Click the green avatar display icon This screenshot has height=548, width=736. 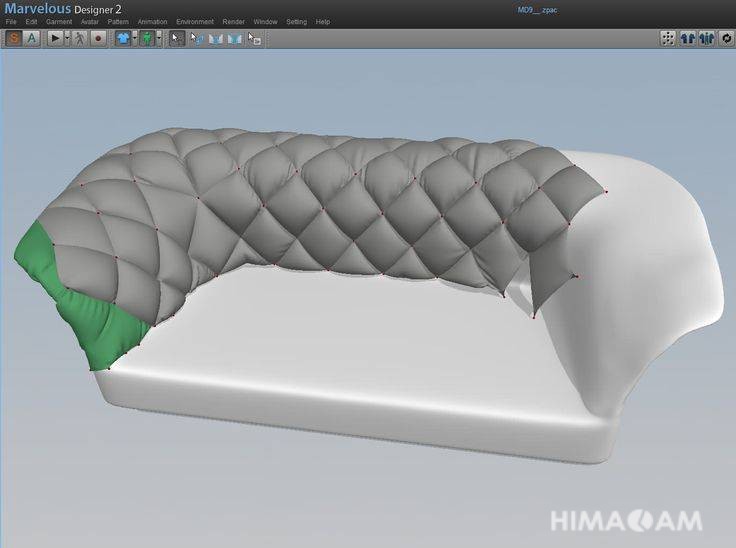tap(147, 38)
